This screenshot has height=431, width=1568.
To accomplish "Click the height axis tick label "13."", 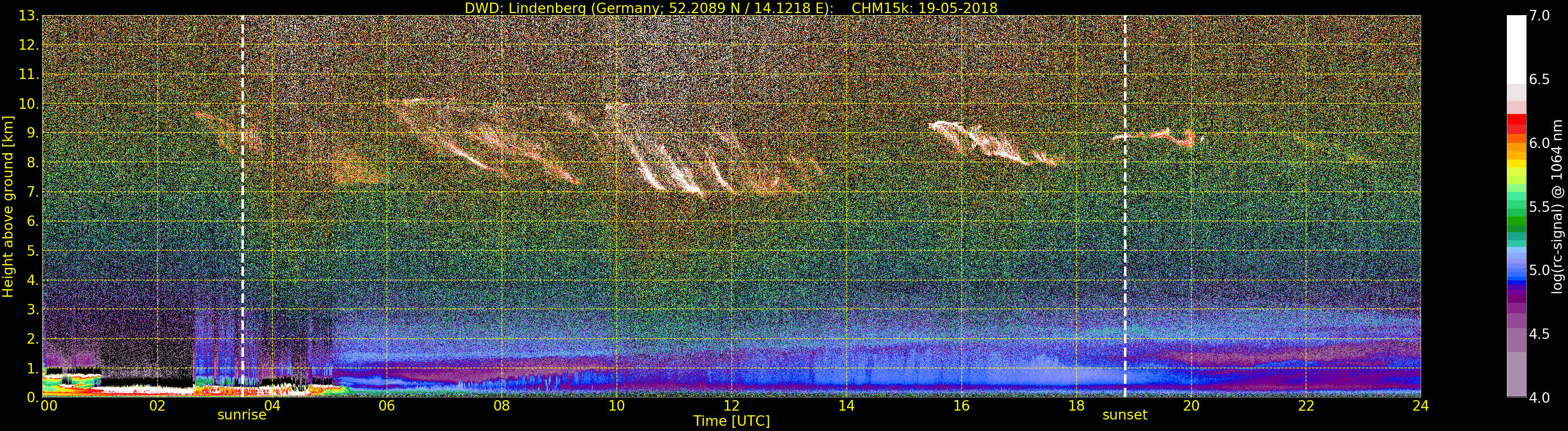I will [29, 16].
